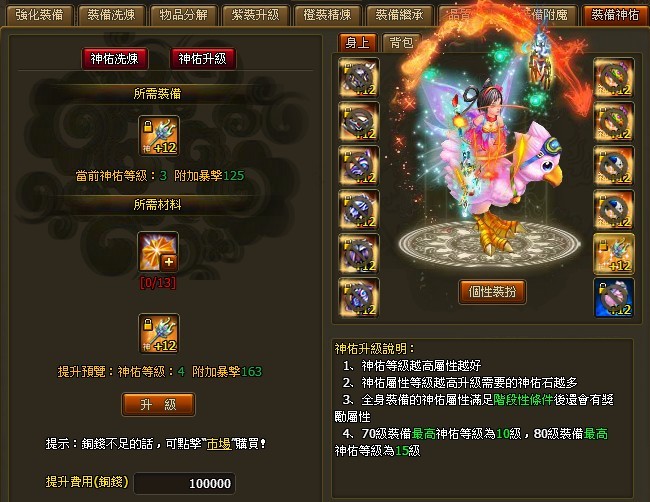Select the third equipment slot in left column

pyautogui.click(x=359, y=166)
